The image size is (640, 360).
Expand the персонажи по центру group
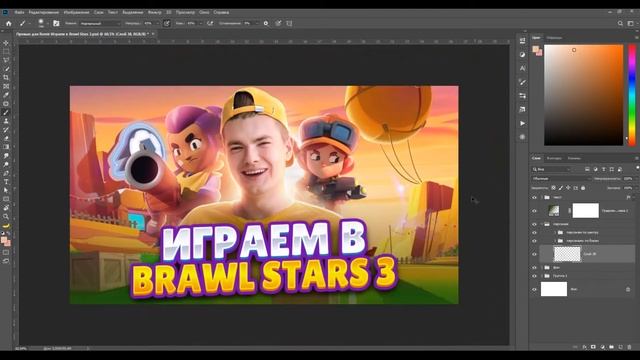tap(555, 233)
